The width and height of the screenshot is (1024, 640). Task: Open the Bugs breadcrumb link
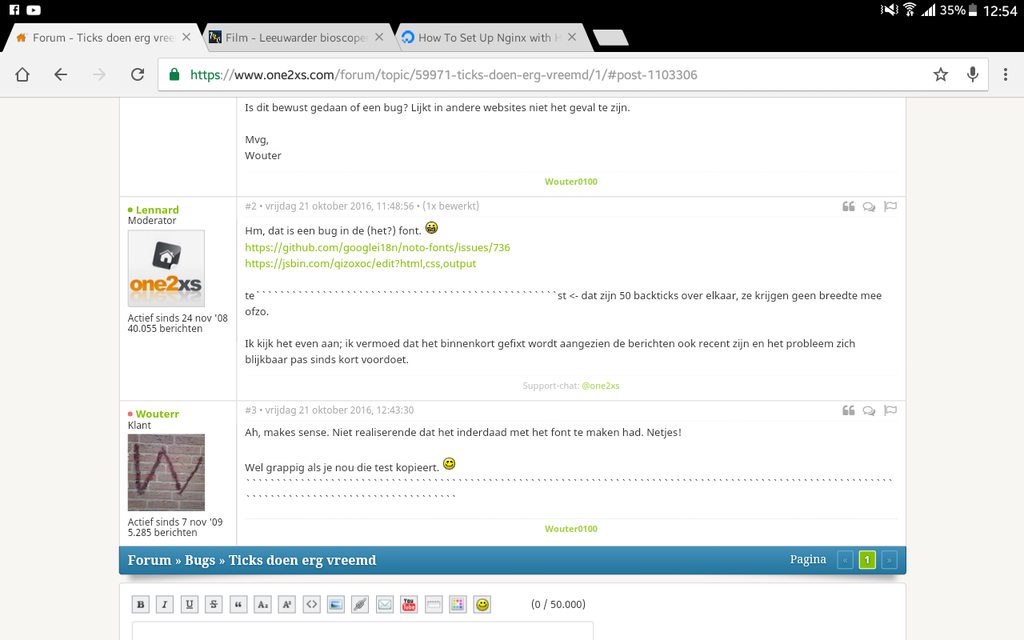[x=200, y=560]
